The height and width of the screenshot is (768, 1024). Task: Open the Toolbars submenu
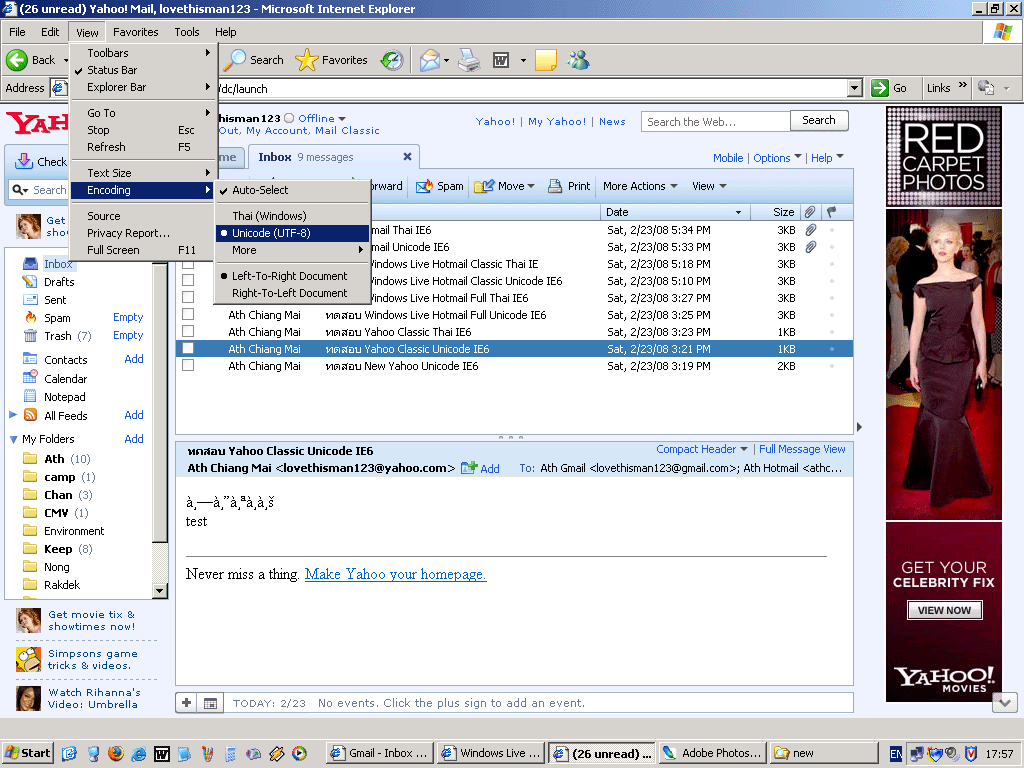click(x=143, y=53)
